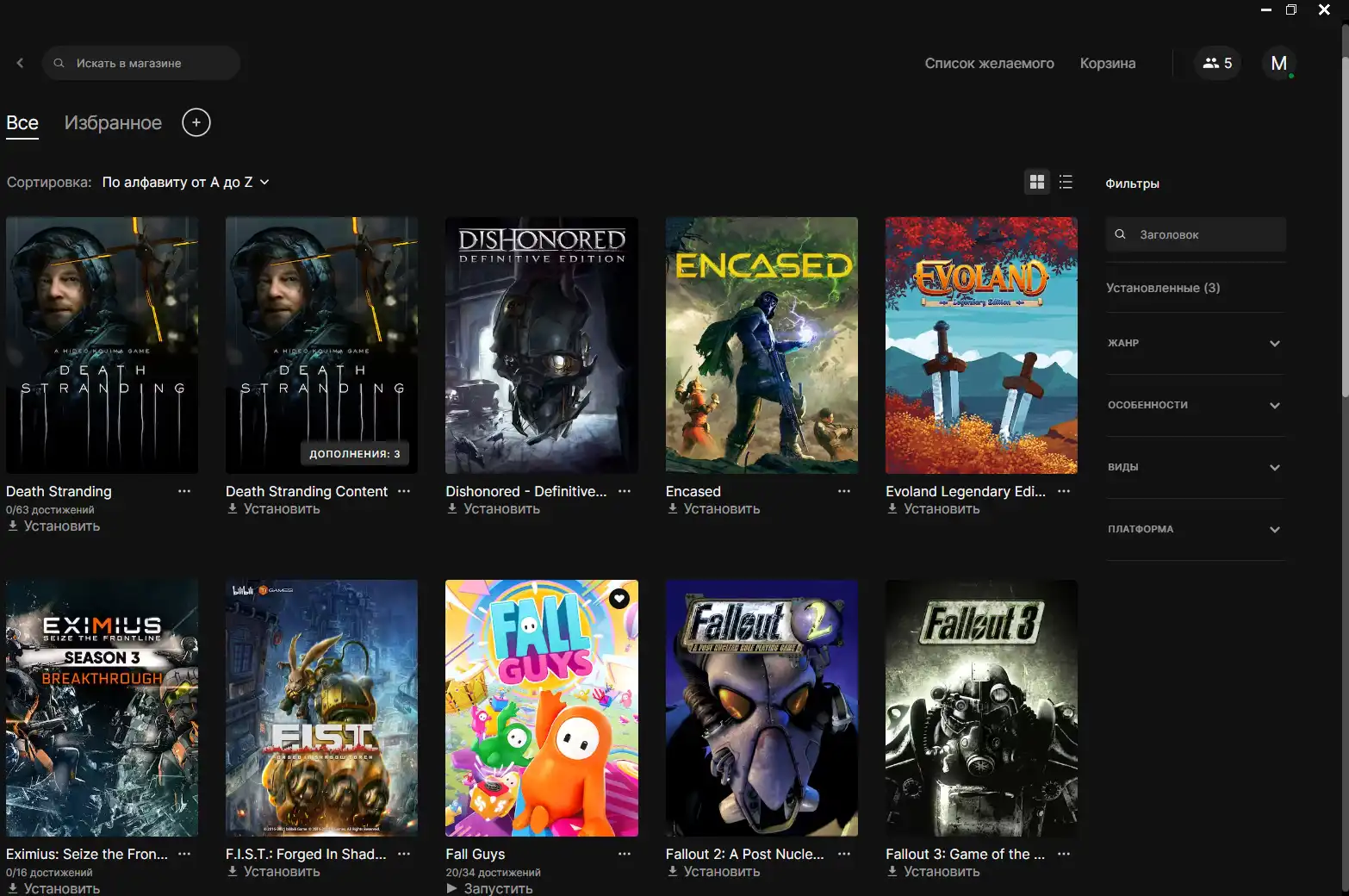Viewport: 1349px width, 896px height.
Task: Install Evoland Legendary Edition
Action: click(x=933, y=508)
